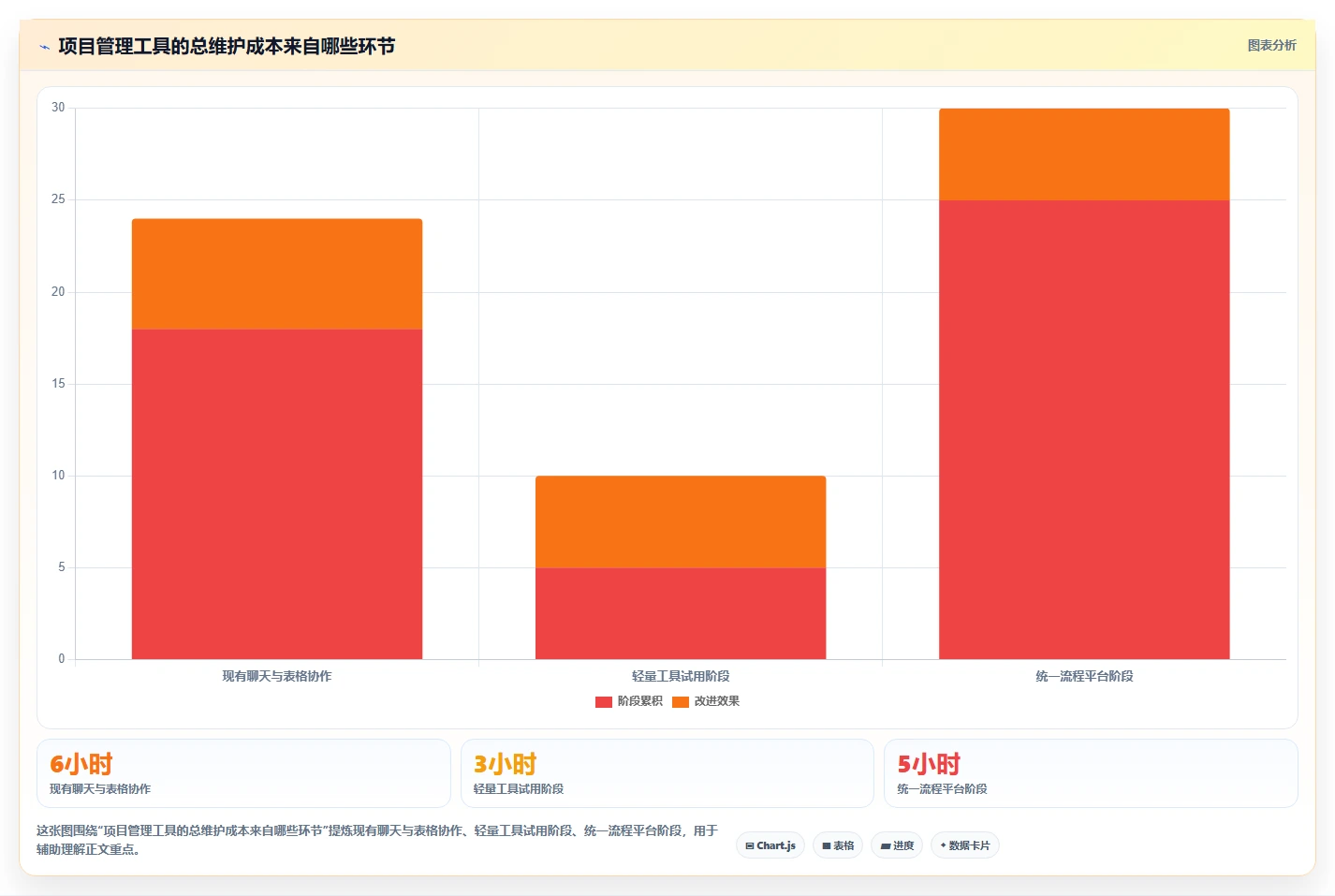The height and width of the screenshot is (896, 1335).
Task: Click orange bar segment of 轻量工具试用阶段
Action: 681,521
